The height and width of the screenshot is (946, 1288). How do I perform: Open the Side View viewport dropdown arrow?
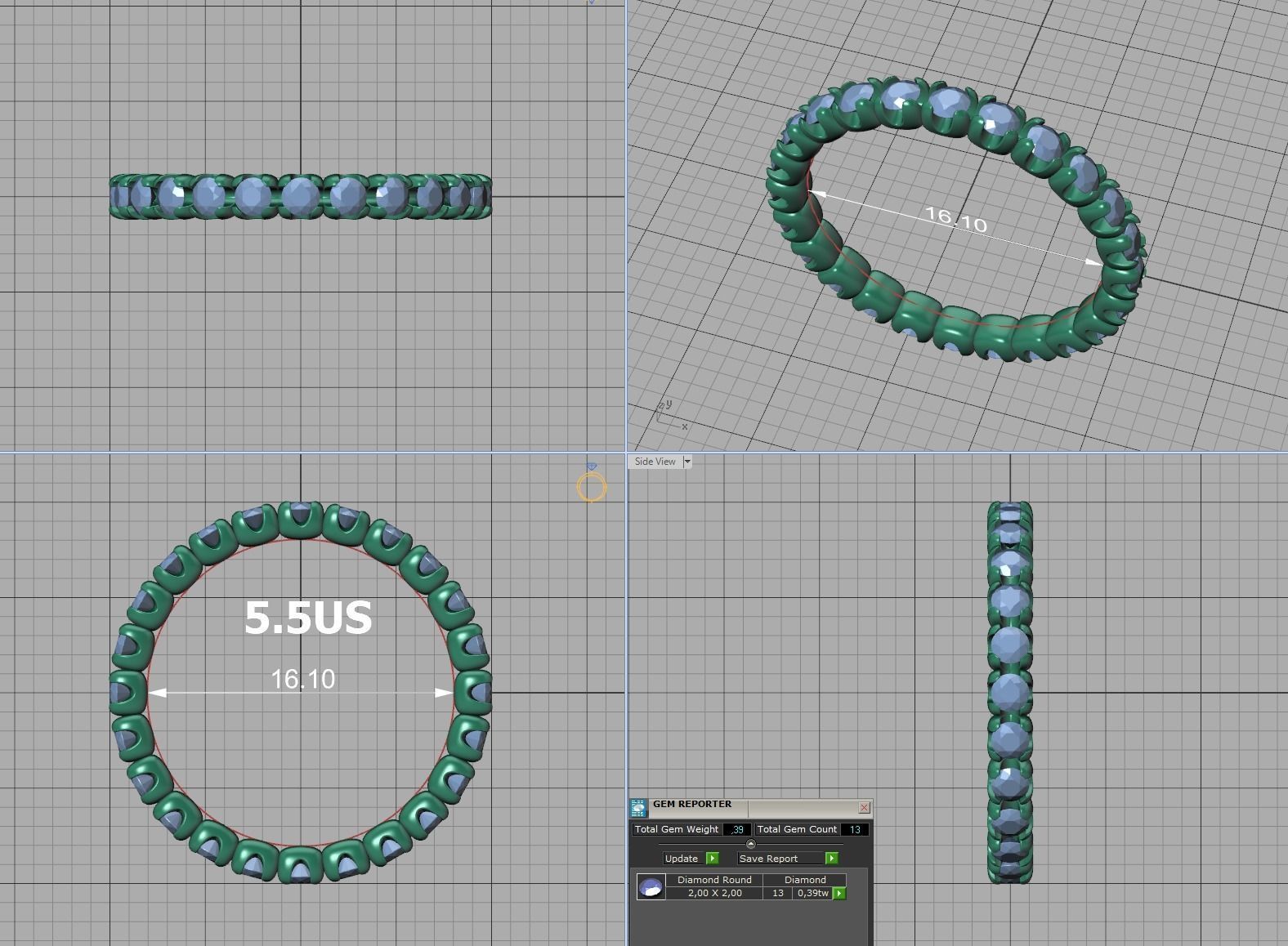tap(686, 462)
